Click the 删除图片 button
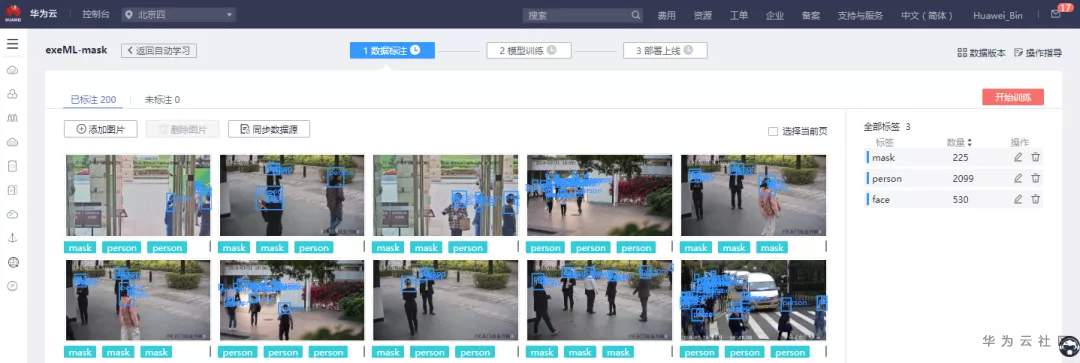This screenshot has height=363, width=1080. (182, 129)
